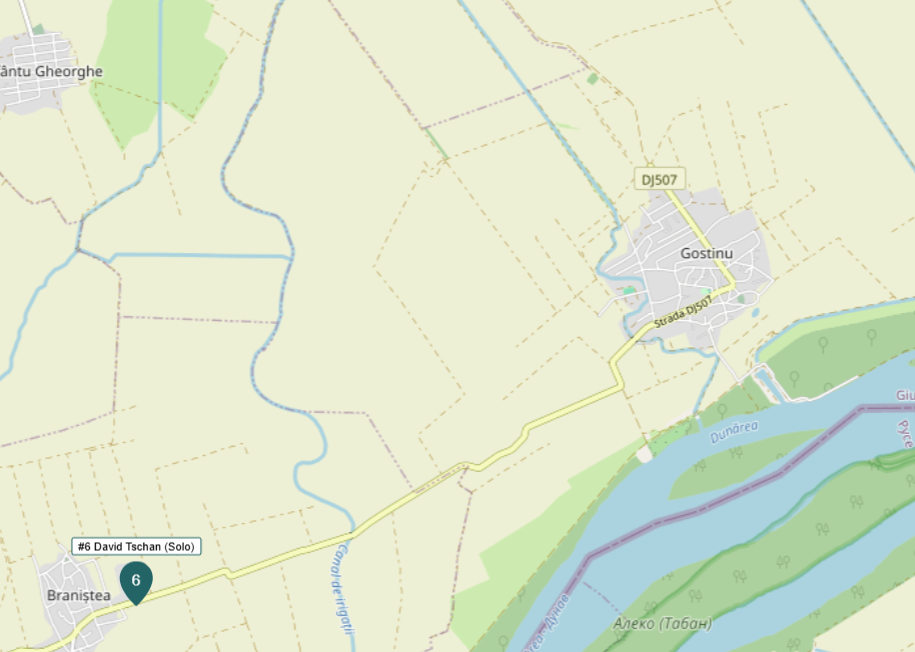This screenshot has width=915, height=652.
Task: Click the small blue pond east of Gostinu
Action: click(755, 312)
